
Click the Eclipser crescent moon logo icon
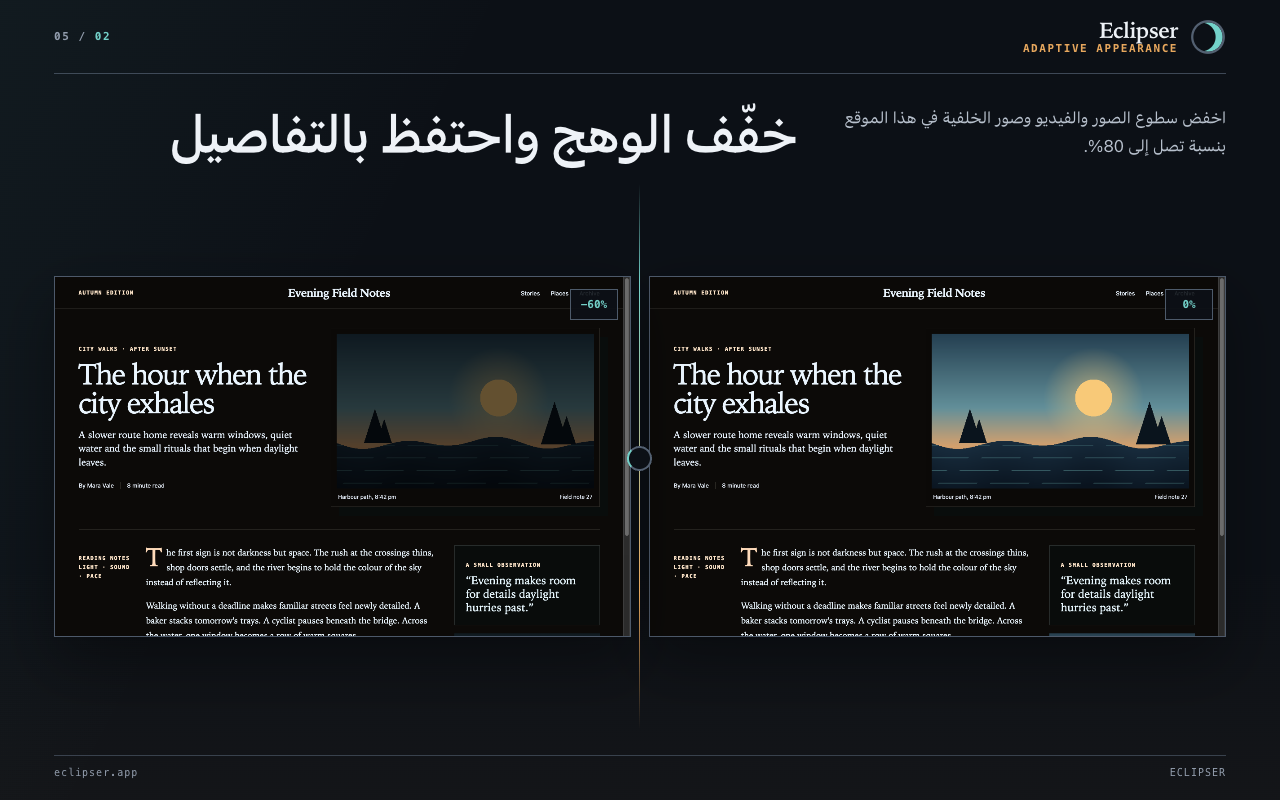pyautogui.click(x=1208, y=37)
